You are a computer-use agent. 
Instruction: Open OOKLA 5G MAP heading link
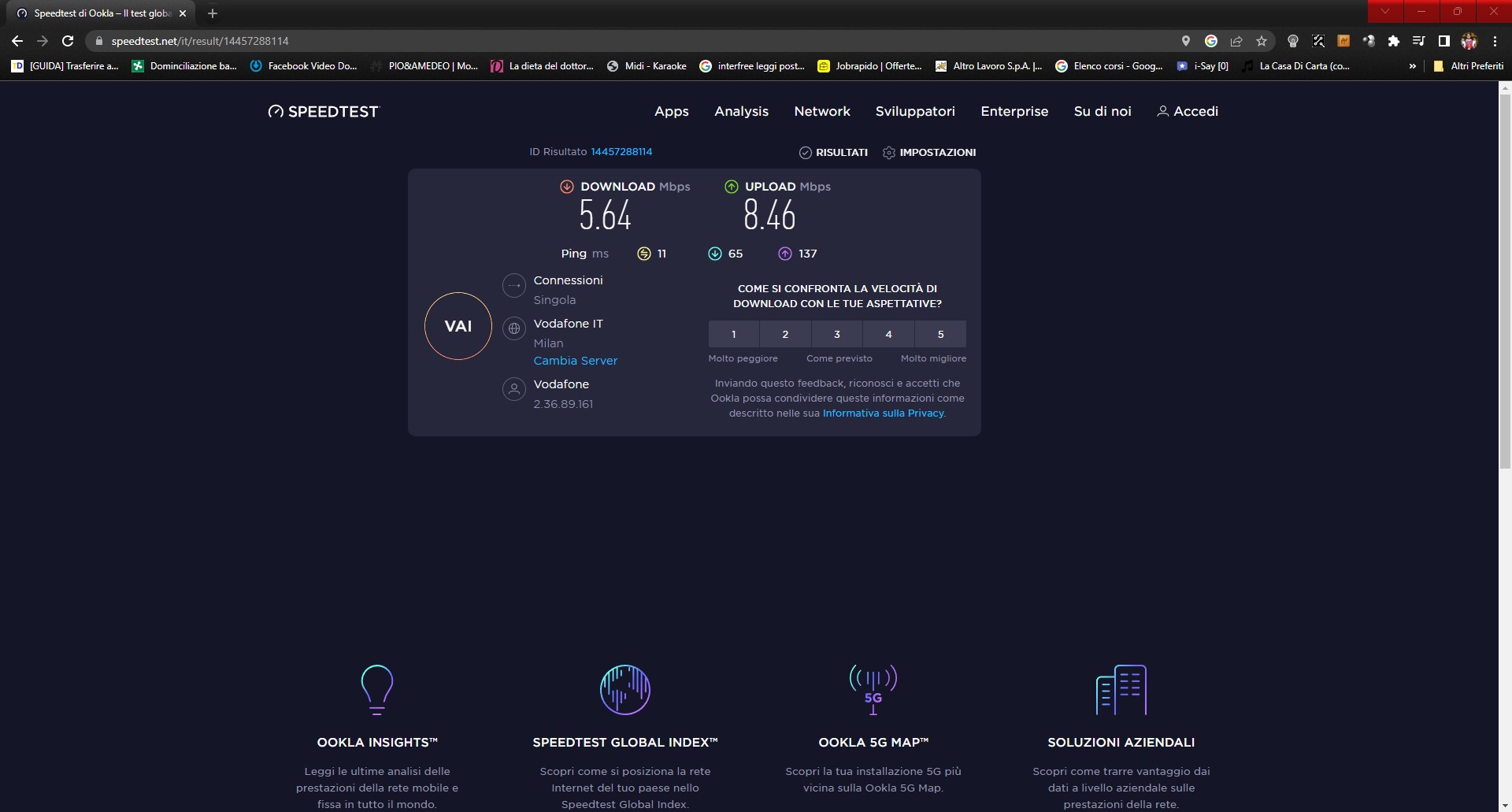873,743
